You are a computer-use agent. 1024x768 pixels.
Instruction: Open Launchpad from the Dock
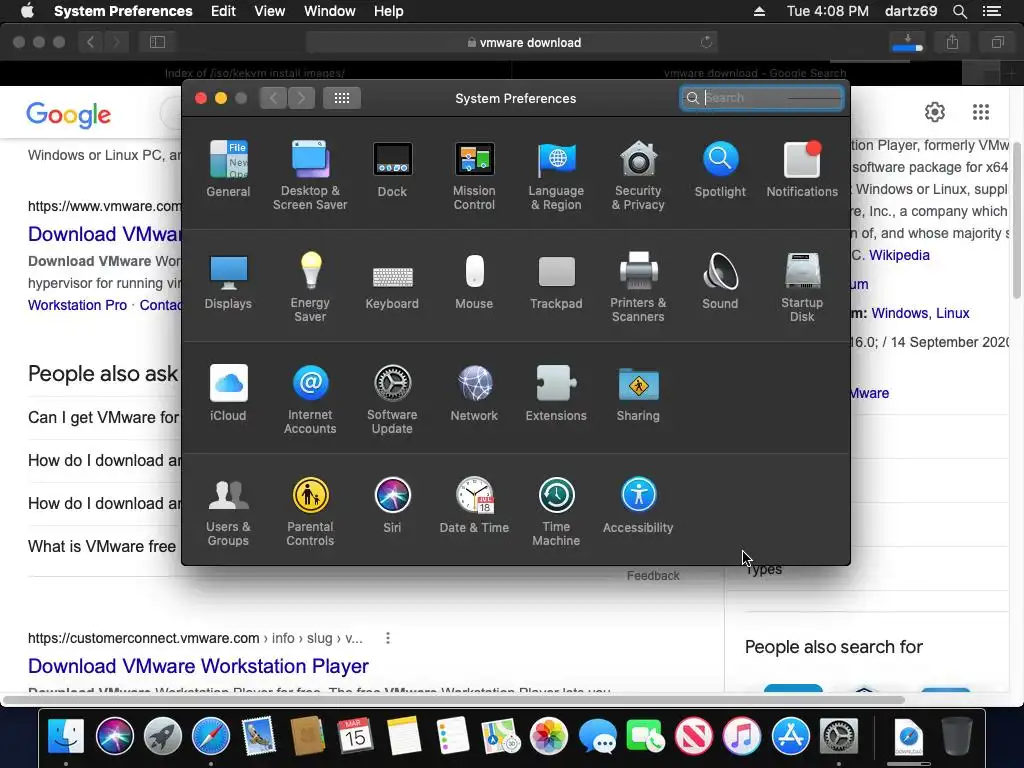click(x=162, y=737)
